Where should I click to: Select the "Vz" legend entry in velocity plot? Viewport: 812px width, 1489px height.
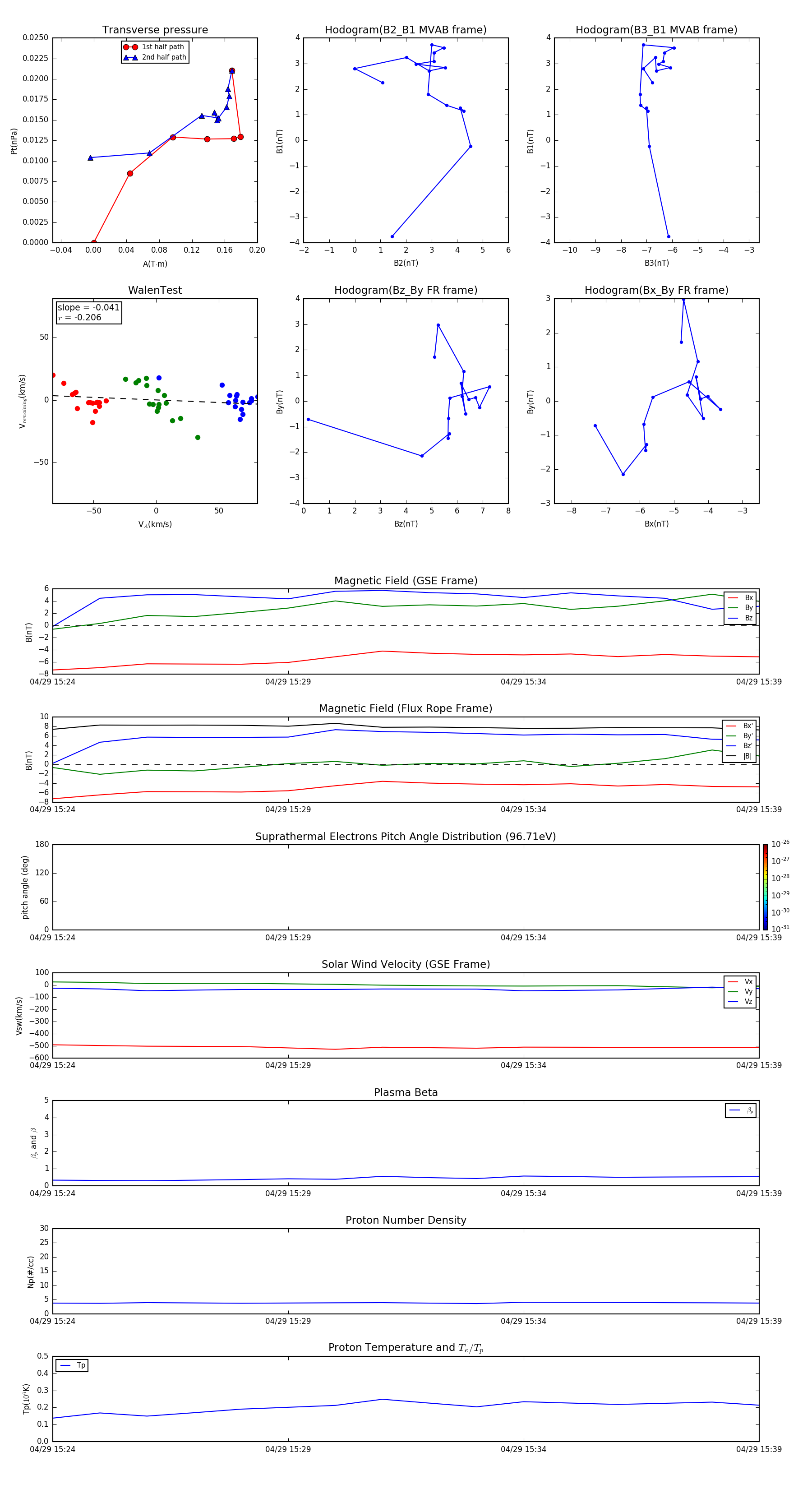tap(740, 1002)
